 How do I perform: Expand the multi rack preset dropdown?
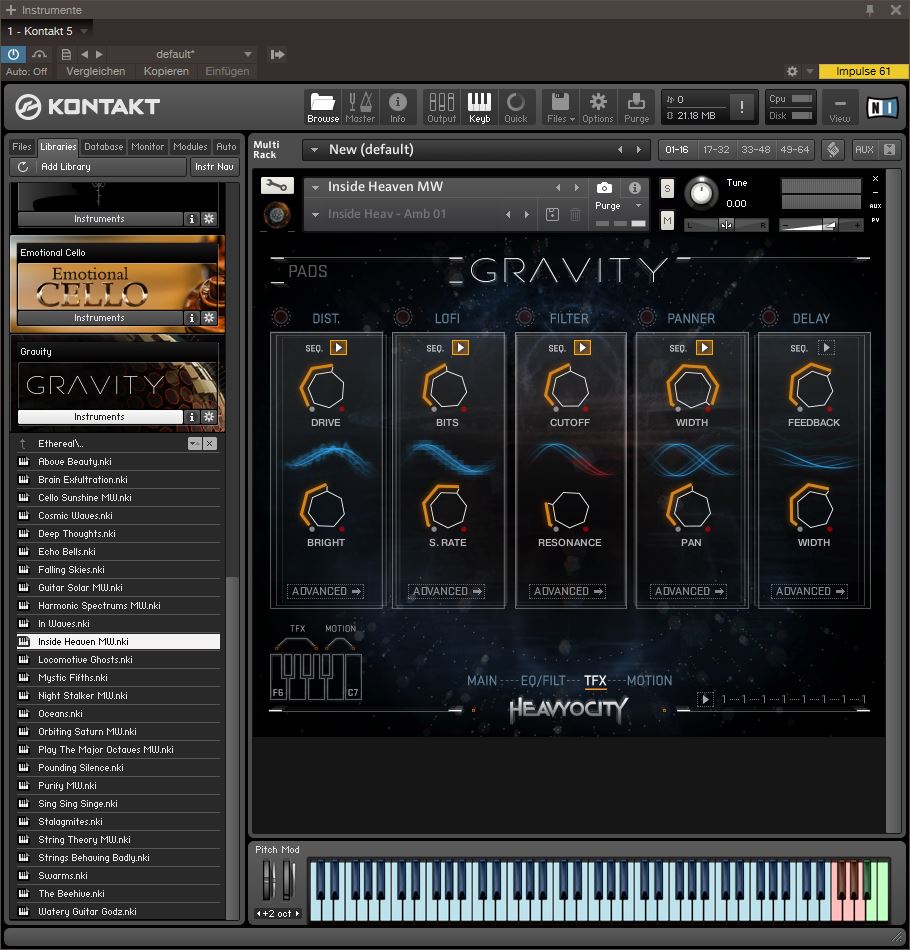point(314,150)
